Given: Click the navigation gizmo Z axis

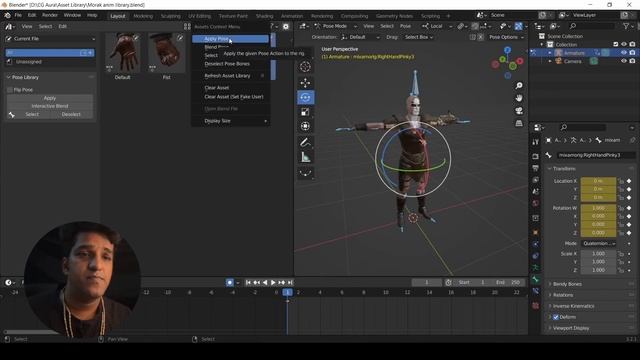Looking at the screenshot, I should (507, 50).
